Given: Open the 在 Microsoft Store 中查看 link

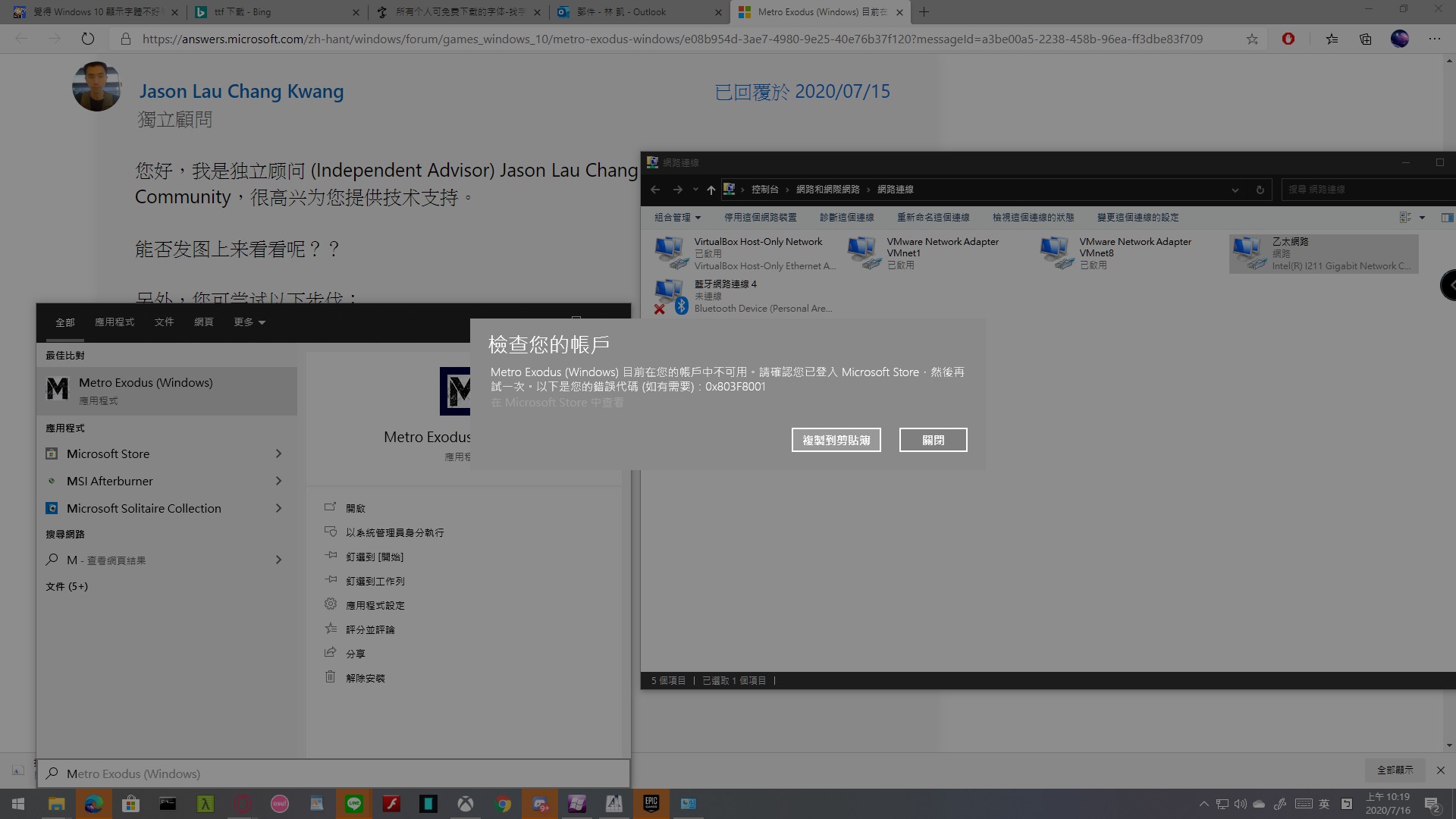Looking at the screenshot, I should tap(557, 403).
